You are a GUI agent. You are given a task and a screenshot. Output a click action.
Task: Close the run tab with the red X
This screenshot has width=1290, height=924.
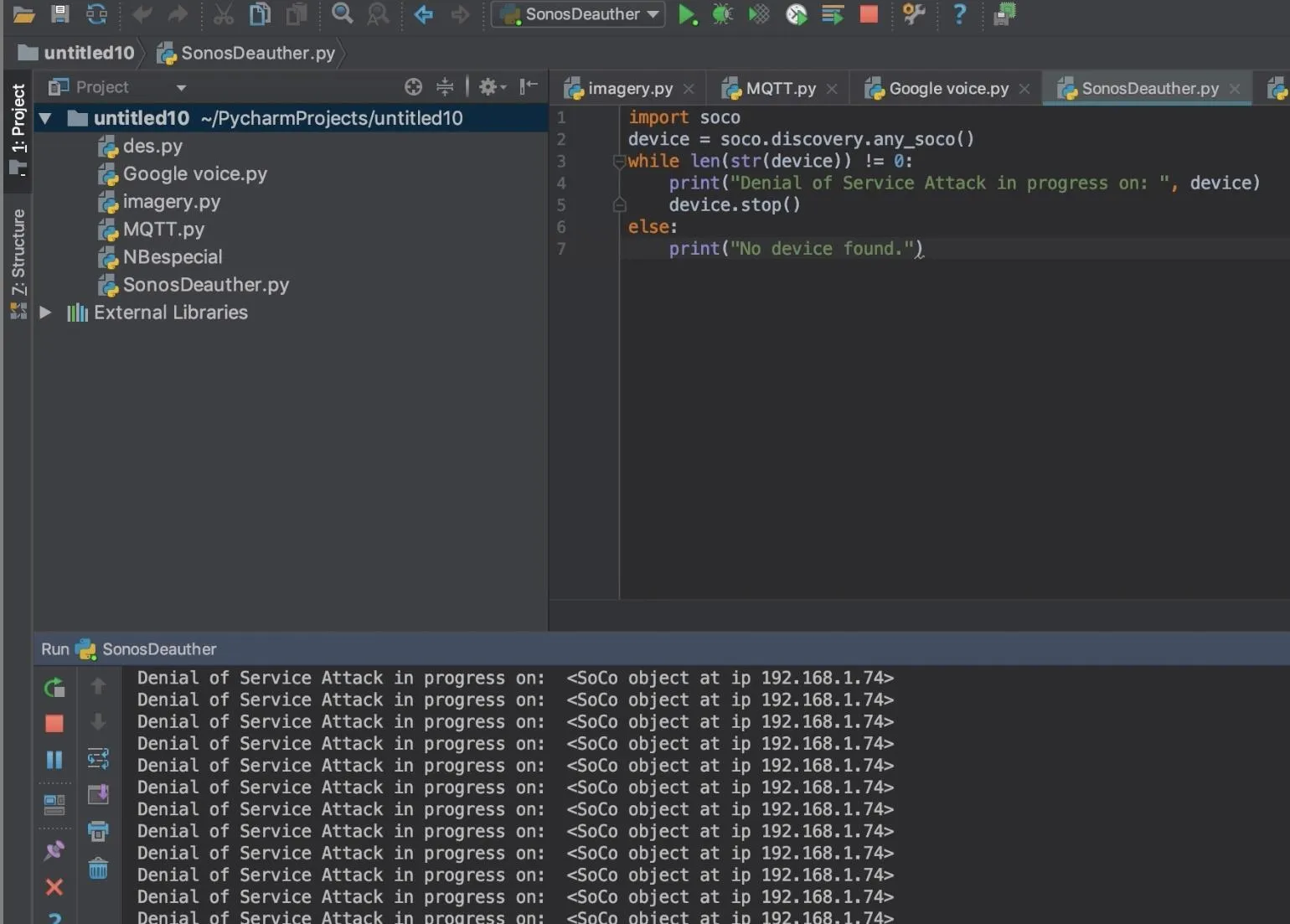[54, 886]
